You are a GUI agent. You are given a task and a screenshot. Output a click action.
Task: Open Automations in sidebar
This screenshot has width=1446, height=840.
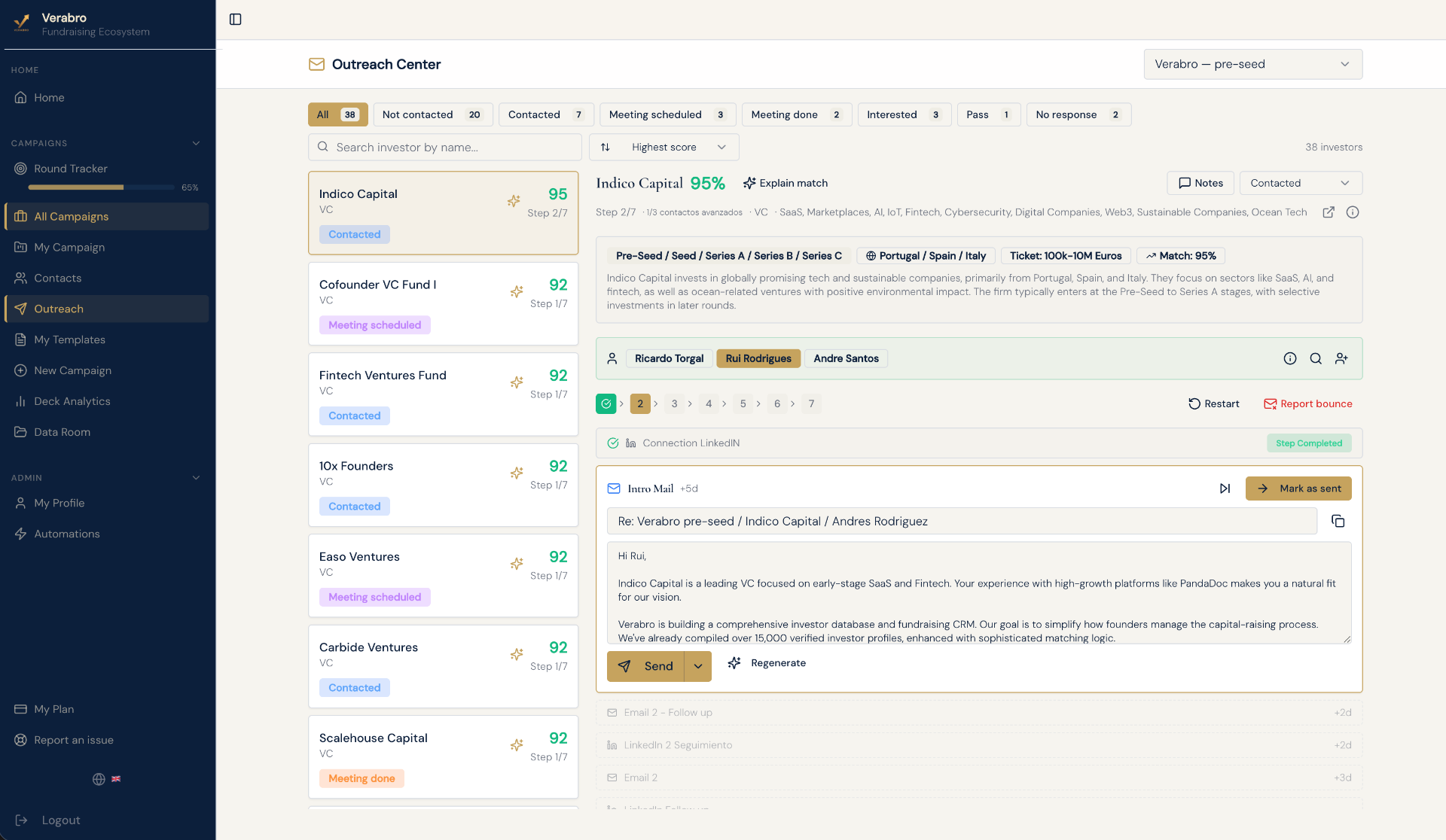[x=107, y=534]
